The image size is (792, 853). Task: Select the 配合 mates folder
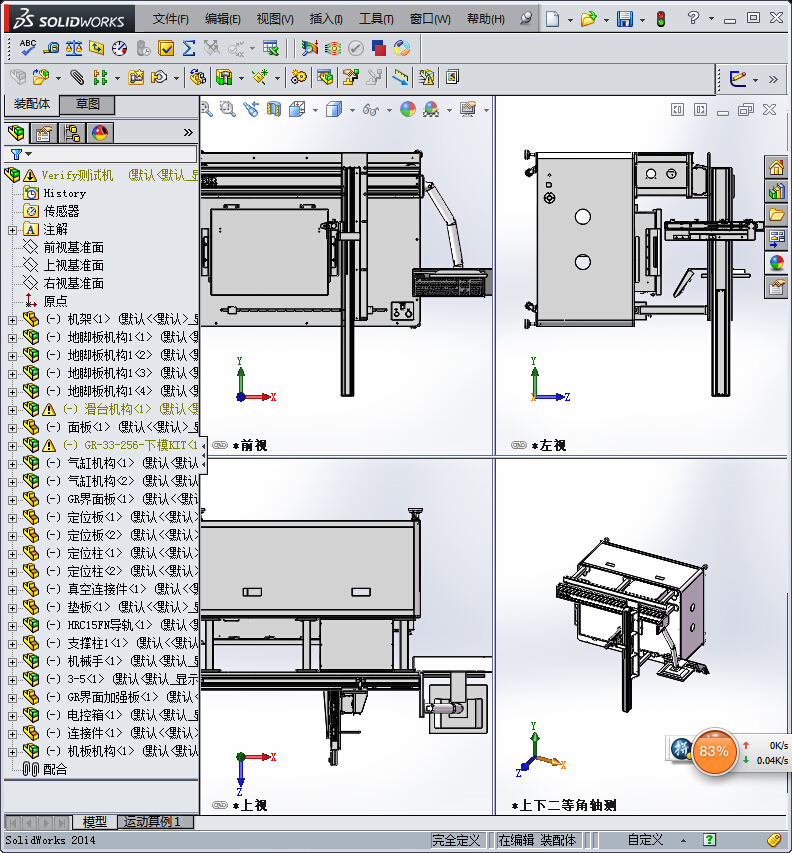pos(45,769)
